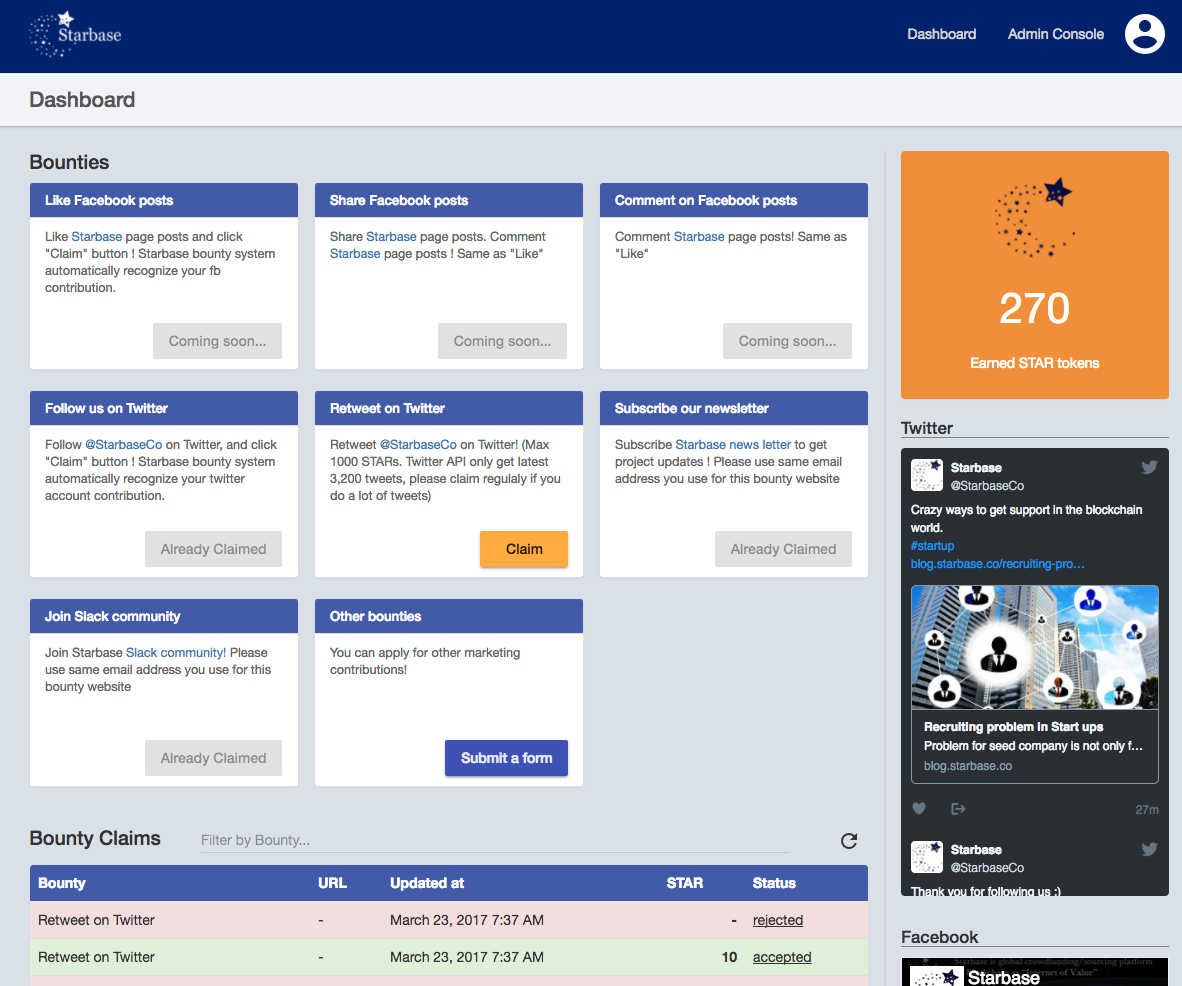Refresh the Bounty Claims list
Screen dimensions: 1182x986
pos(849,841)
